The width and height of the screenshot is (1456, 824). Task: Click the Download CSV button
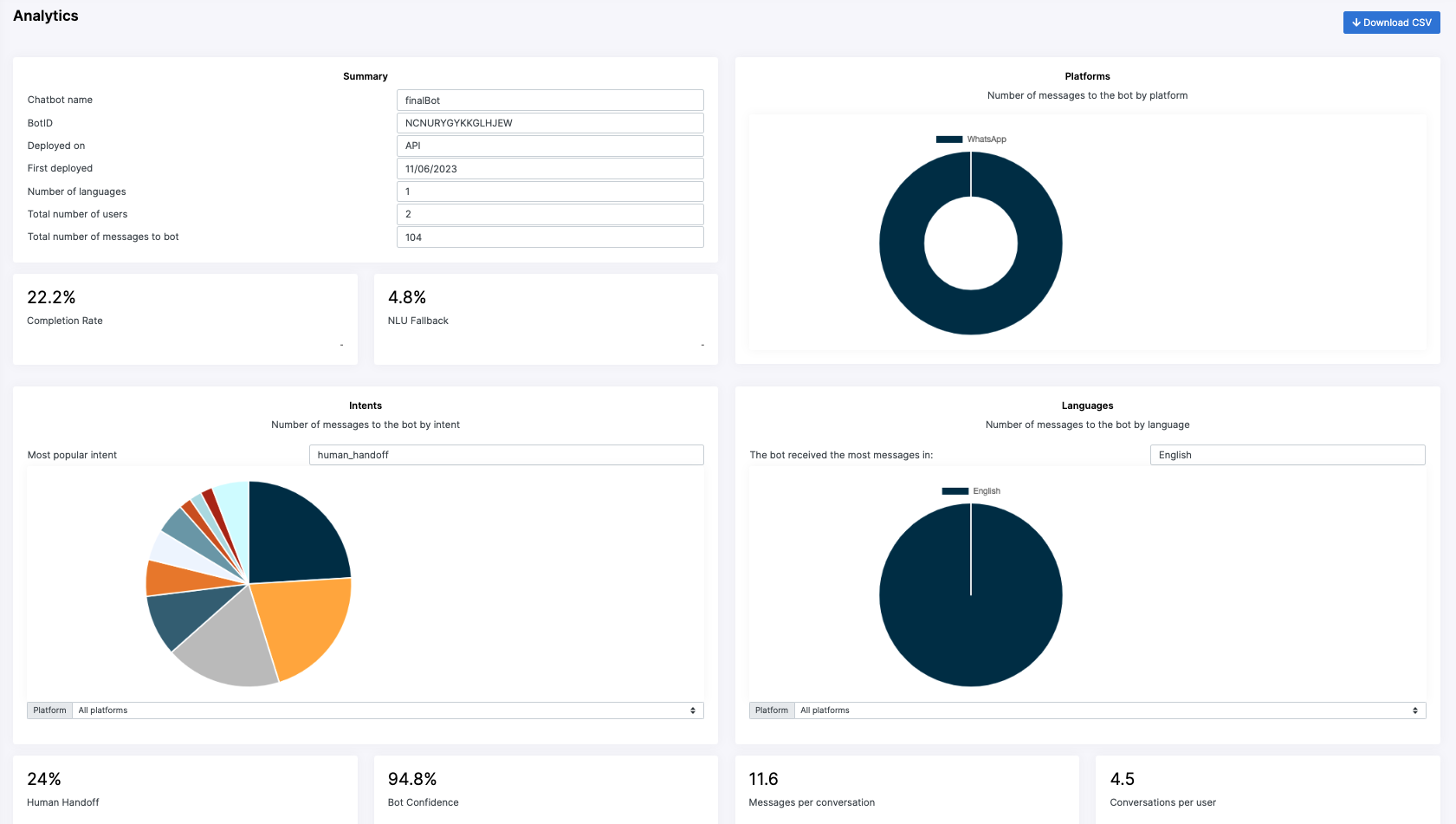[1391, 23]
